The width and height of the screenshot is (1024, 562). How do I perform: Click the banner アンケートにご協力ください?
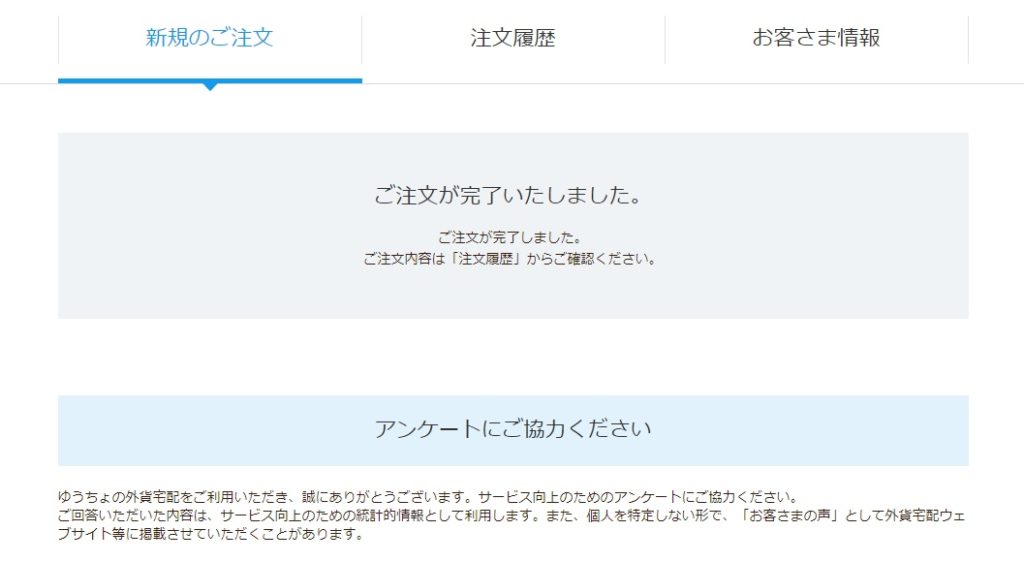pos(513,430)
